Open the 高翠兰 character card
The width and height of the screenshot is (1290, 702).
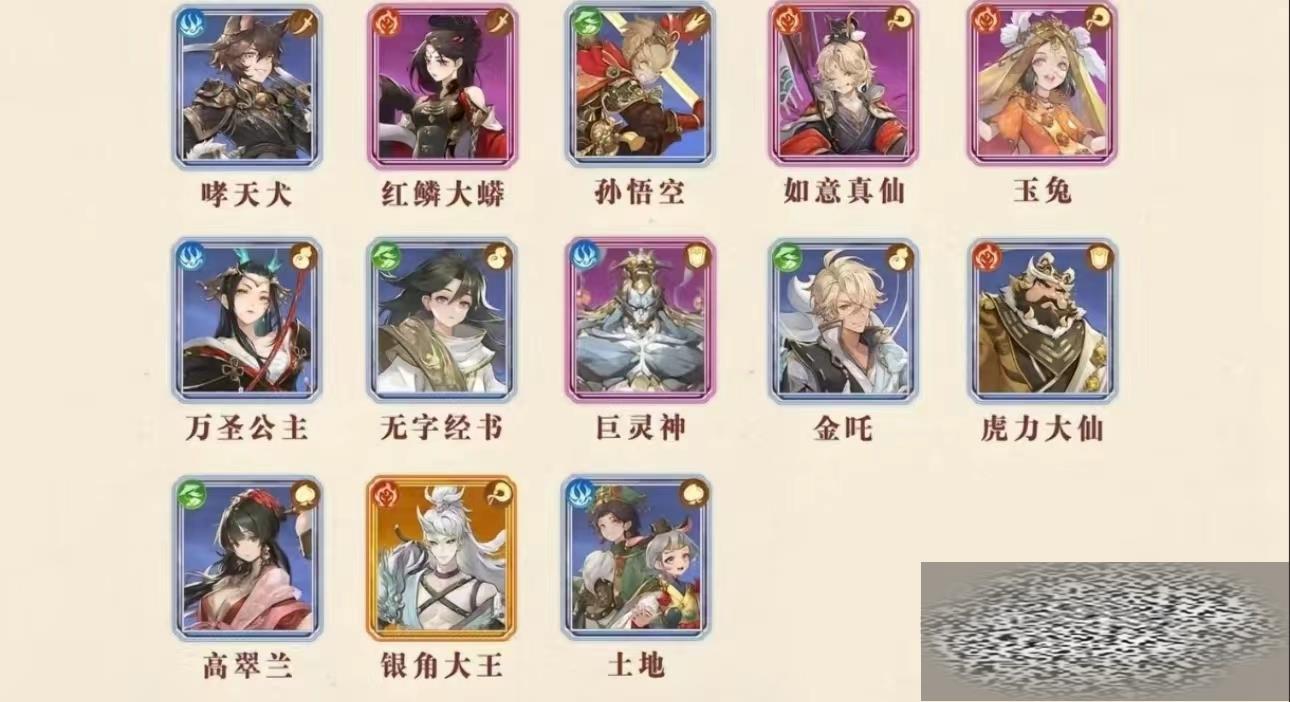[x=246, y=557]
